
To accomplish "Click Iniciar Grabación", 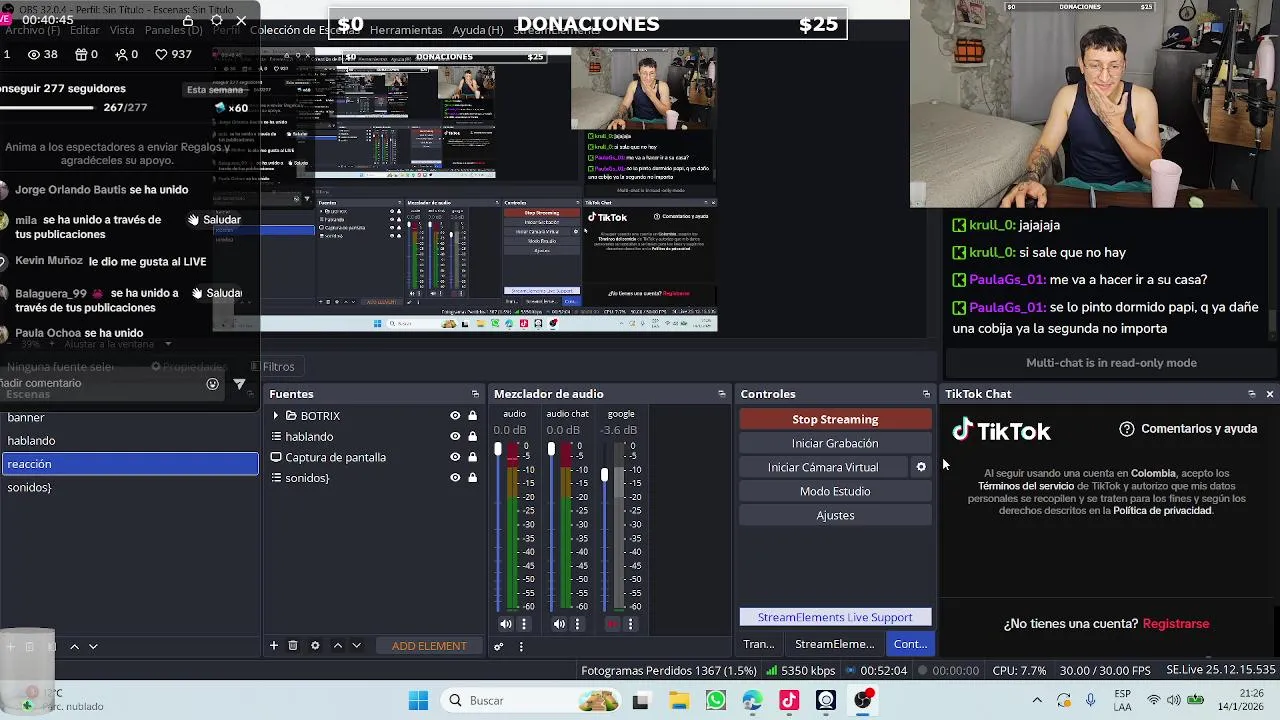I will click(835, 443).
